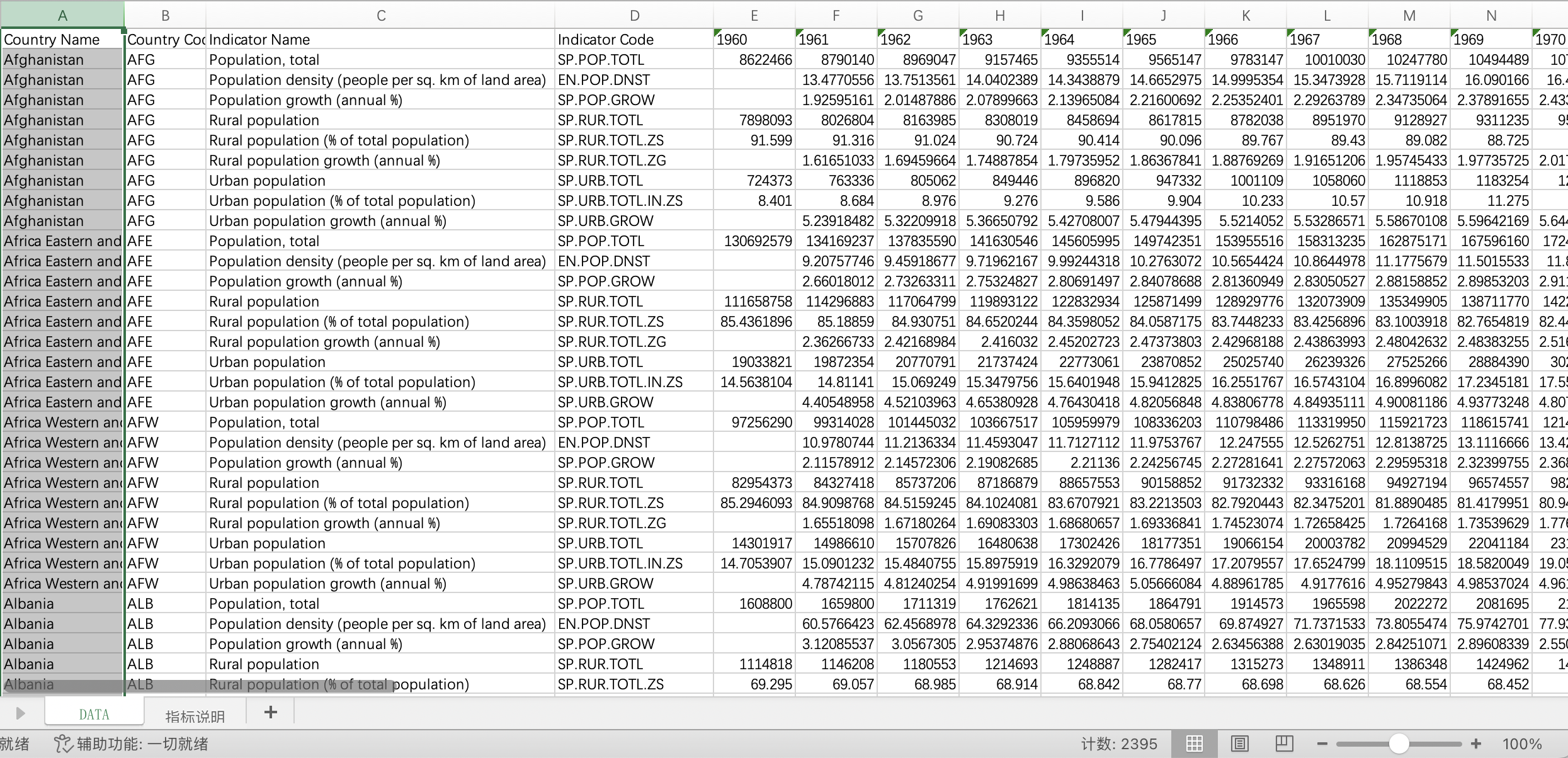
Task: Click the horizontal scrollbar thumb
Action: (198, 686)
